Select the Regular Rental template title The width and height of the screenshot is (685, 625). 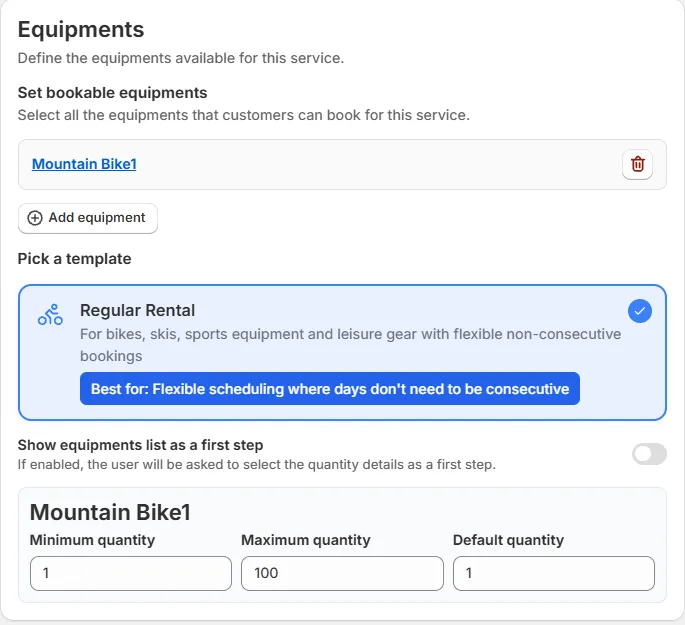[137, 311]
